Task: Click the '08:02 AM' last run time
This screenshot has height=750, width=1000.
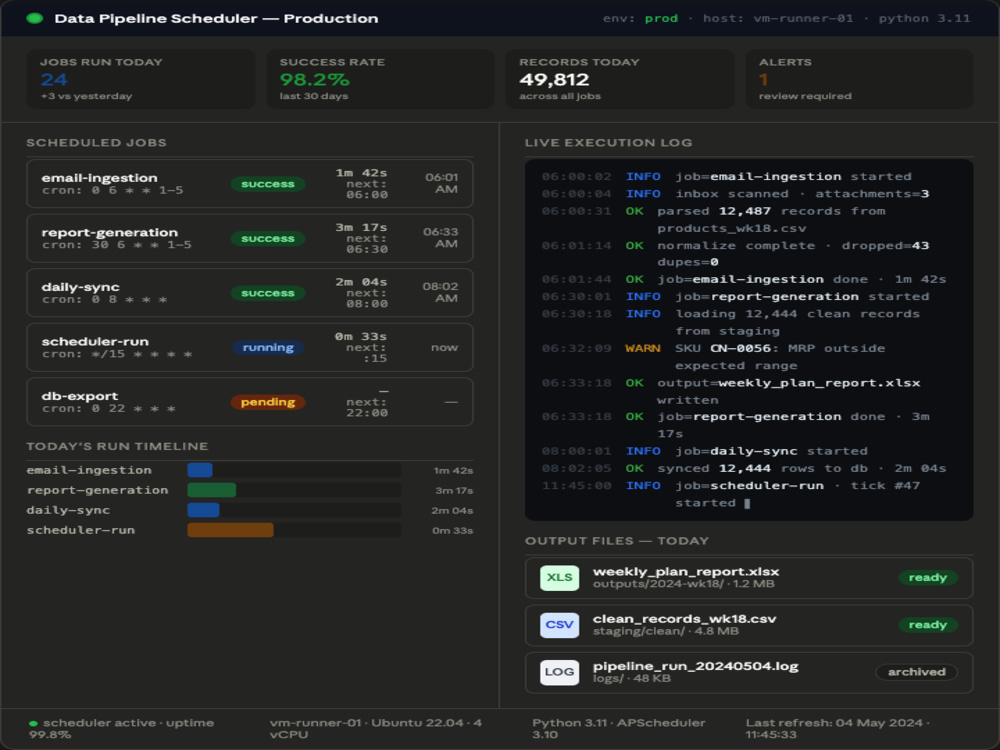Action: pyautogui.click(x=441, y=293)
